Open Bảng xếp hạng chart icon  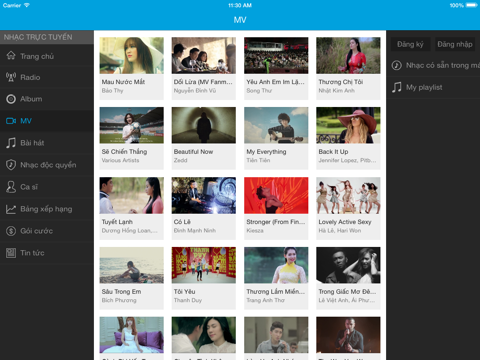coord(11,209)
